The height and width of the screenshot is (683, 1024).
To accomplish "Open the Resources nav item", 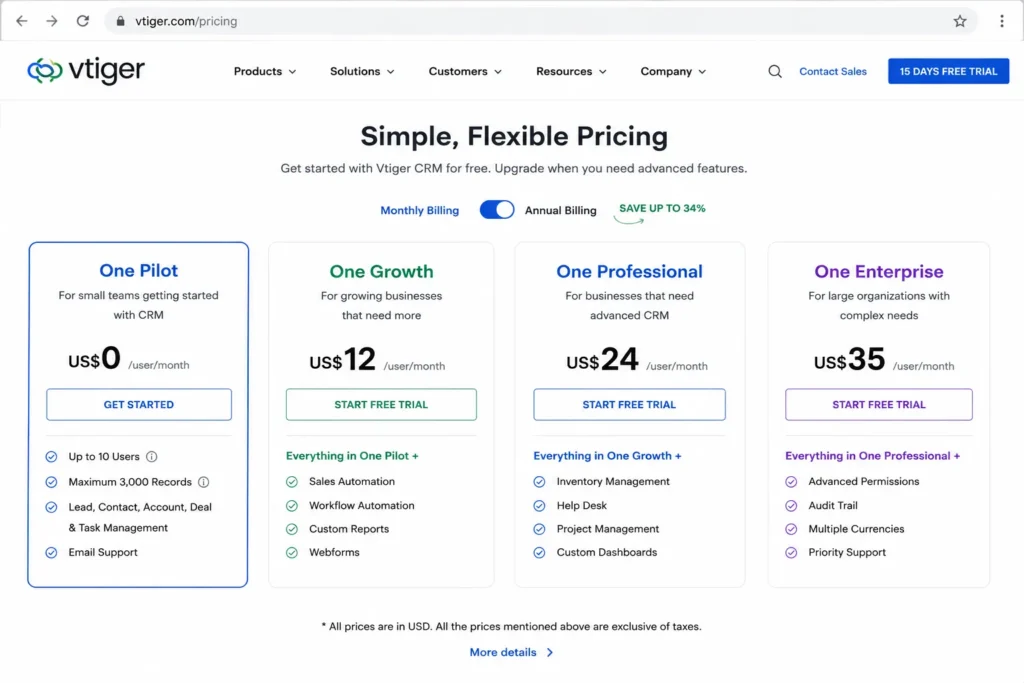I will [564, 71].
